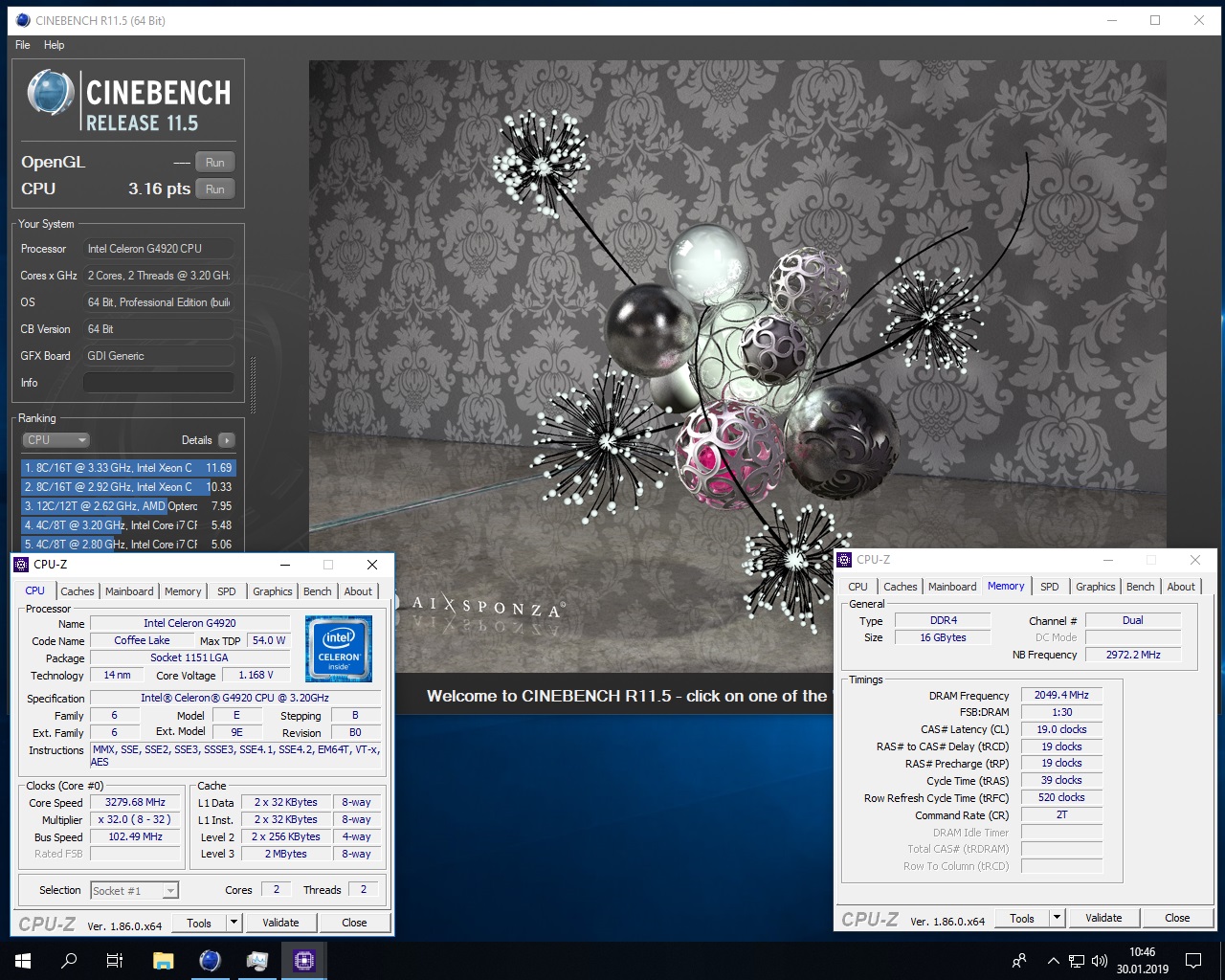Screen dimensions: 1225x980
Task: Switch to Cinebench taskbar icon
Action: (210, 961)
